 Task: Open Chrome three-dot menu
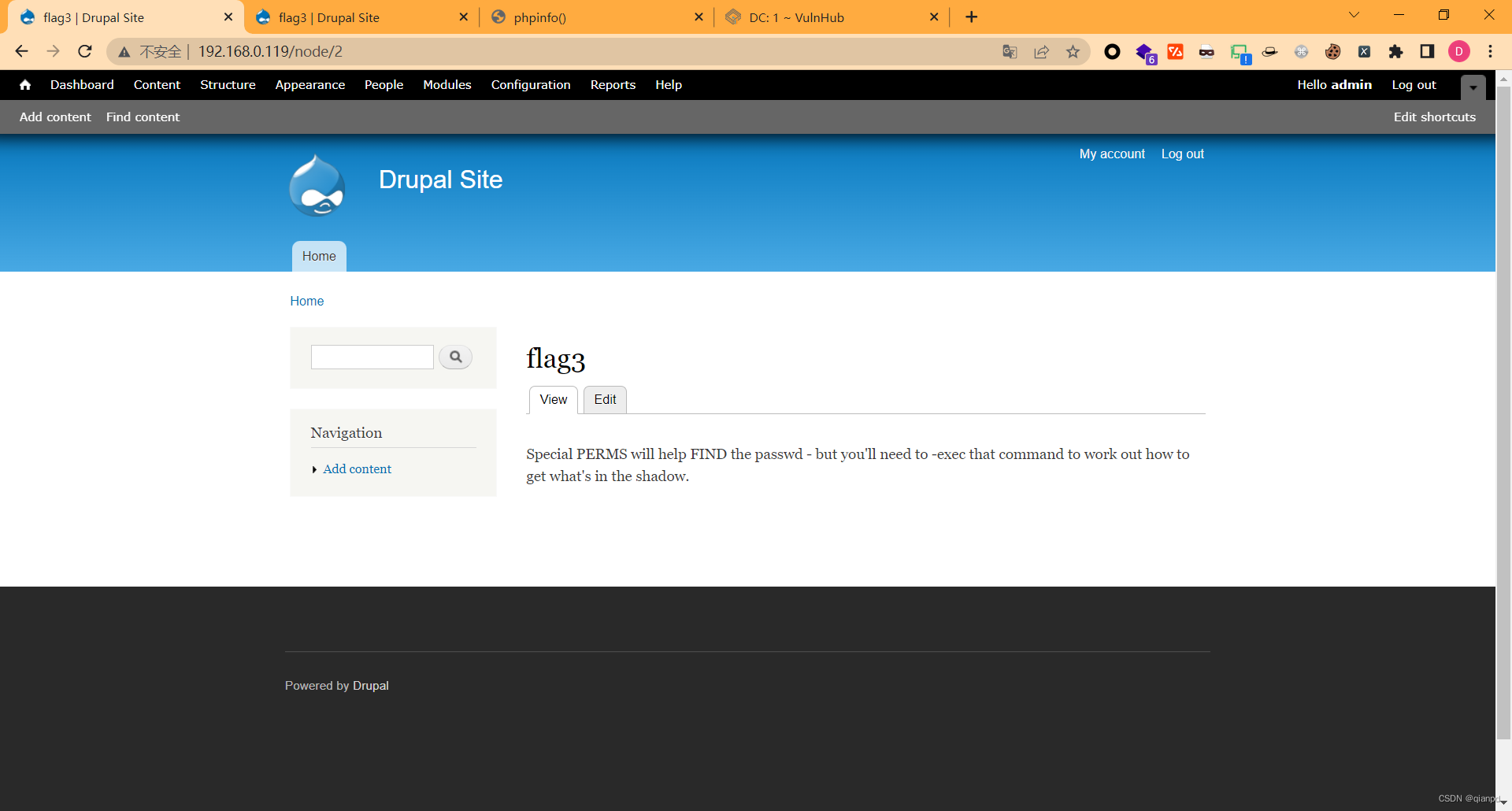(1490, 52)
